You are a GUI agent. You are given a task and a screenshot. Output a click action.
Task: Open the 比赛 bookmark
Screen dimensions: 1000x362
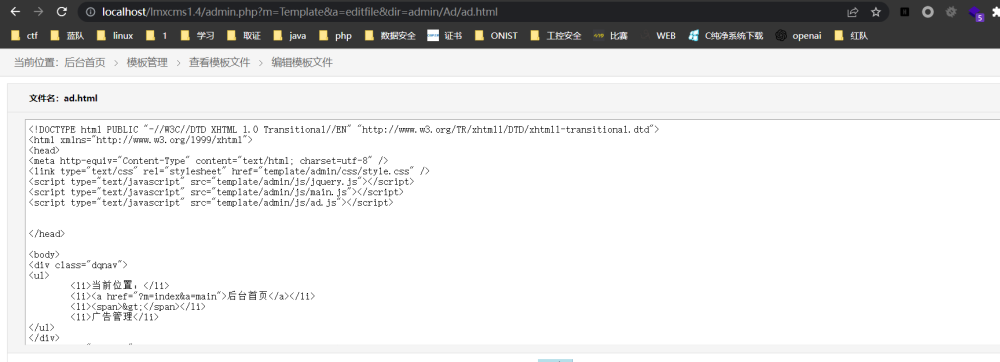tap(610, 36)
